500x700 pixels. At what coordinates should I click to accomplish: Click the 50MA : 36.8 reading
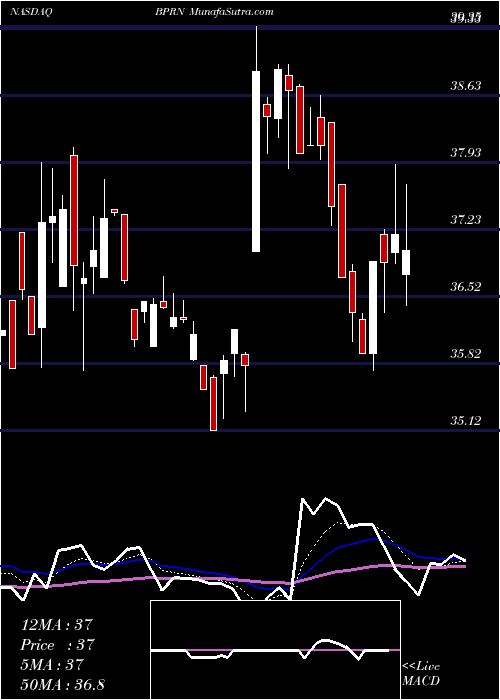tap(62, 684)
